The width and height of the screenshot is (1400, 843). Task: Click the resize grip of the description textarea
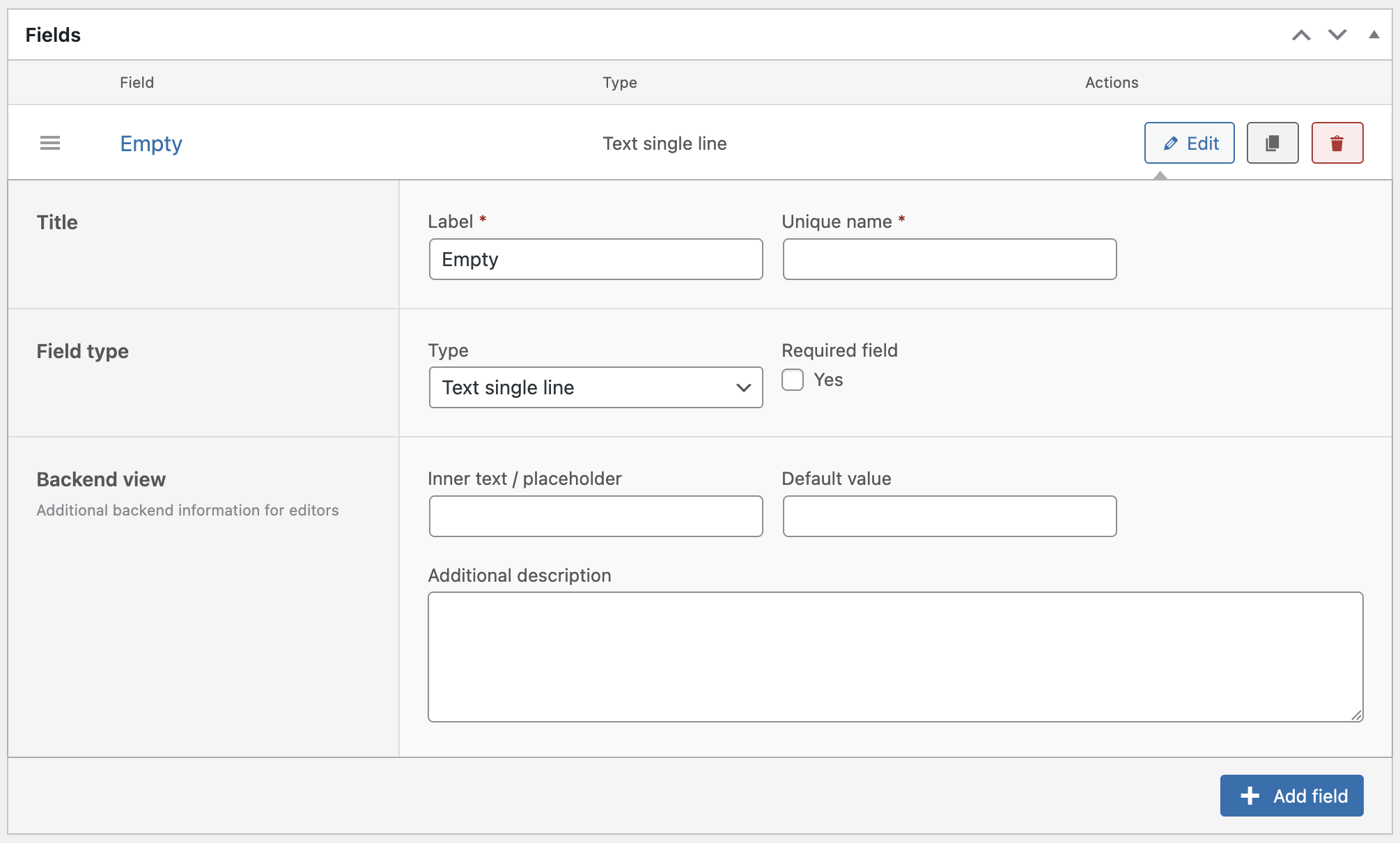(1356, 714)
